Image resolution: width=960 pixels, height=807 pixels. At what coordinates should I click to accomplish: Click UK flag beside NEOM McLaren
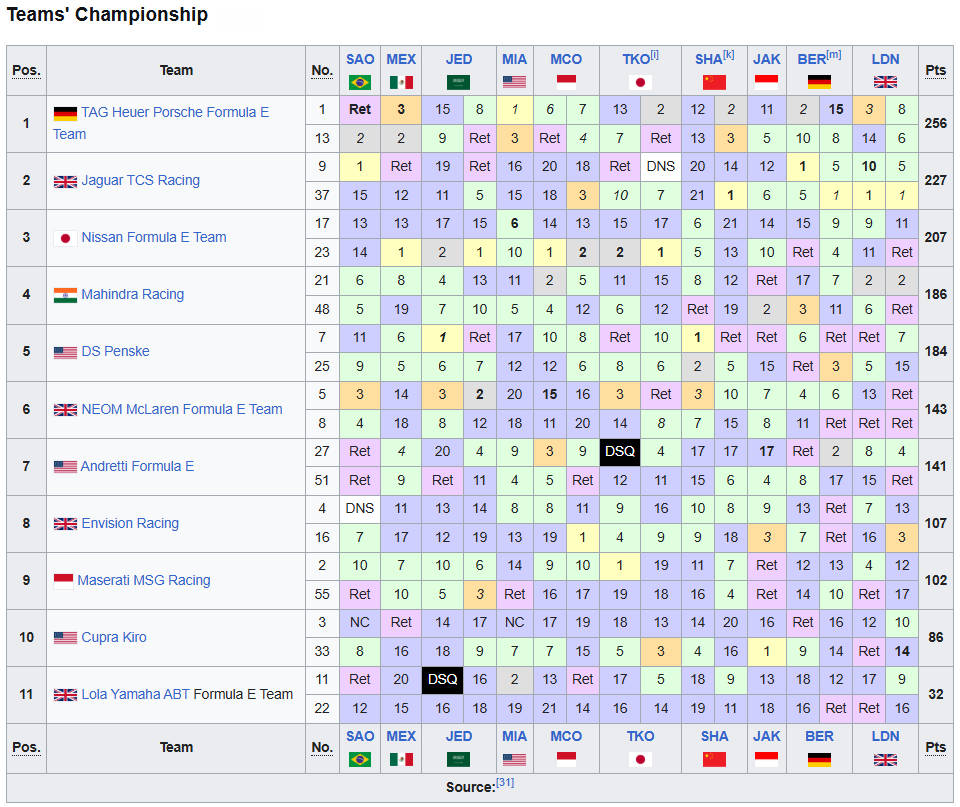[66, 410]
